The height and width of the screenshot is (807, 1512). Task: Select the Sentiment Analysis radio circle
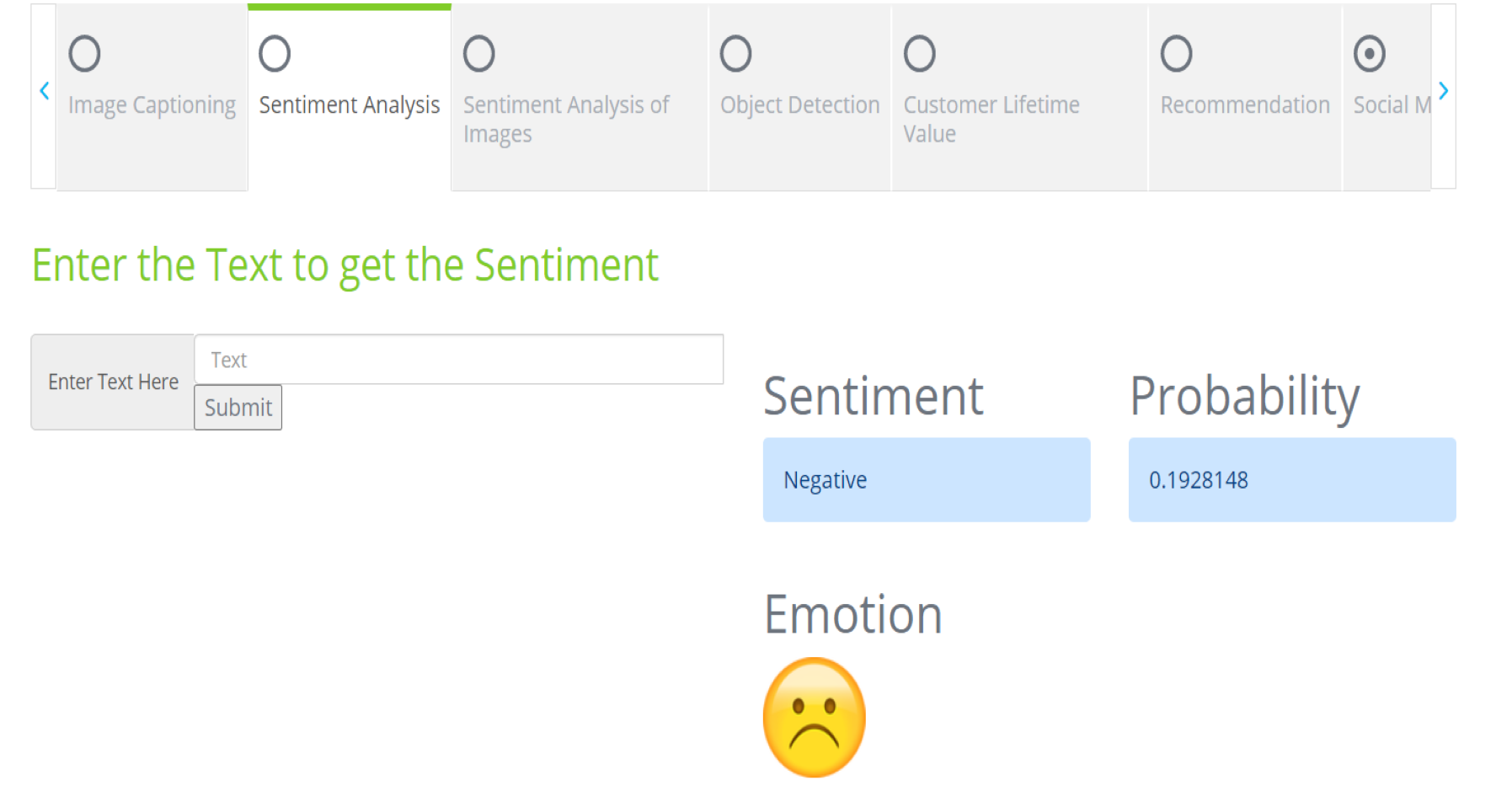275,54
